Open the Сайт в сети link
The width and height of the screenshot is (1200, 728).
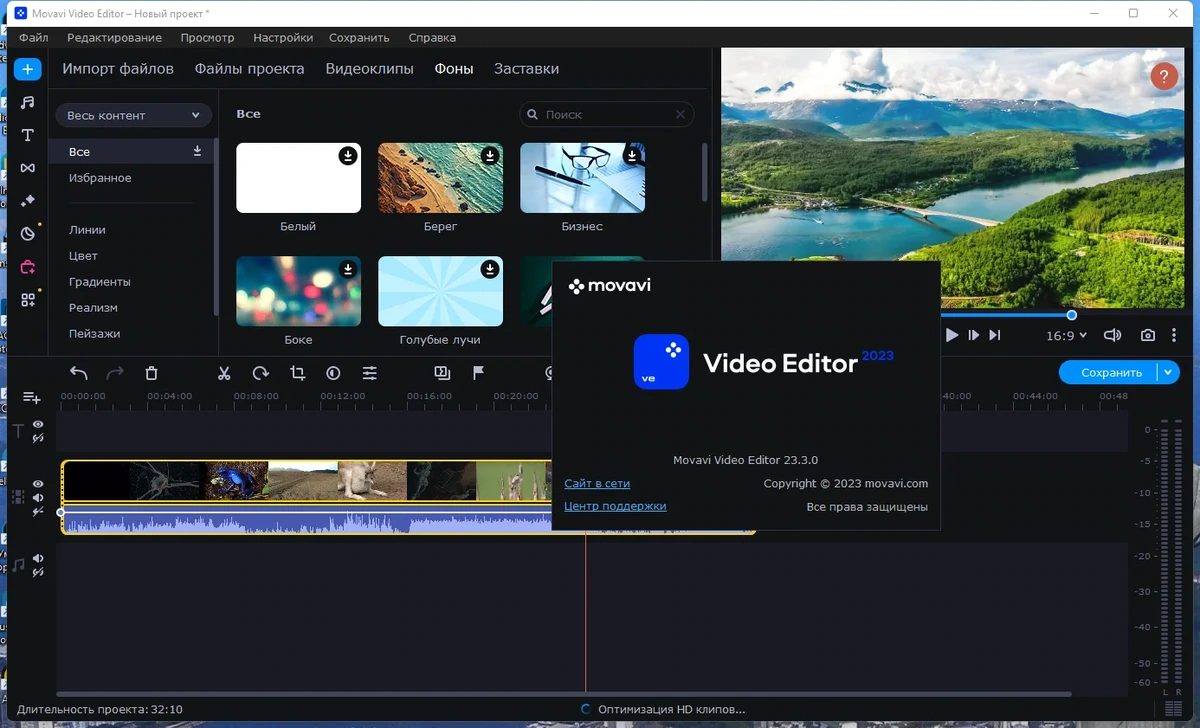pyautogui.click(x=597, y=483)
